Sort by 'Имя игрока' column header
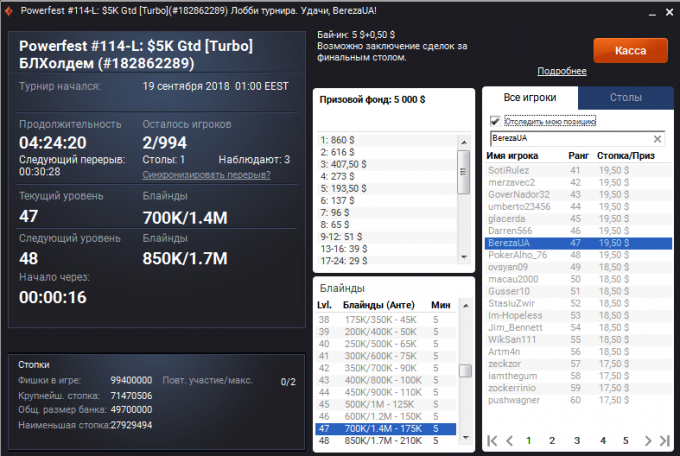The height and width of the screenshot is (456, 680). [512, 156]
